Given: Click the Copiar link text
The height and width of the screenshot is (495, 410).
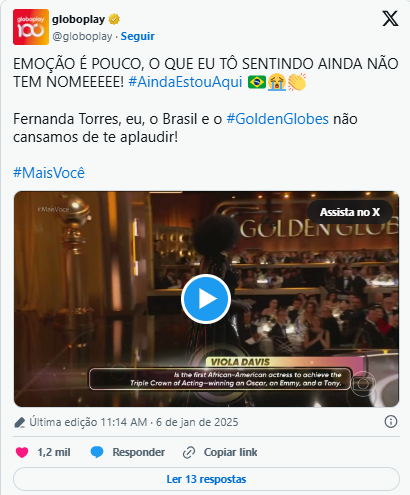Looking at the screenshot, I should 230,452.
